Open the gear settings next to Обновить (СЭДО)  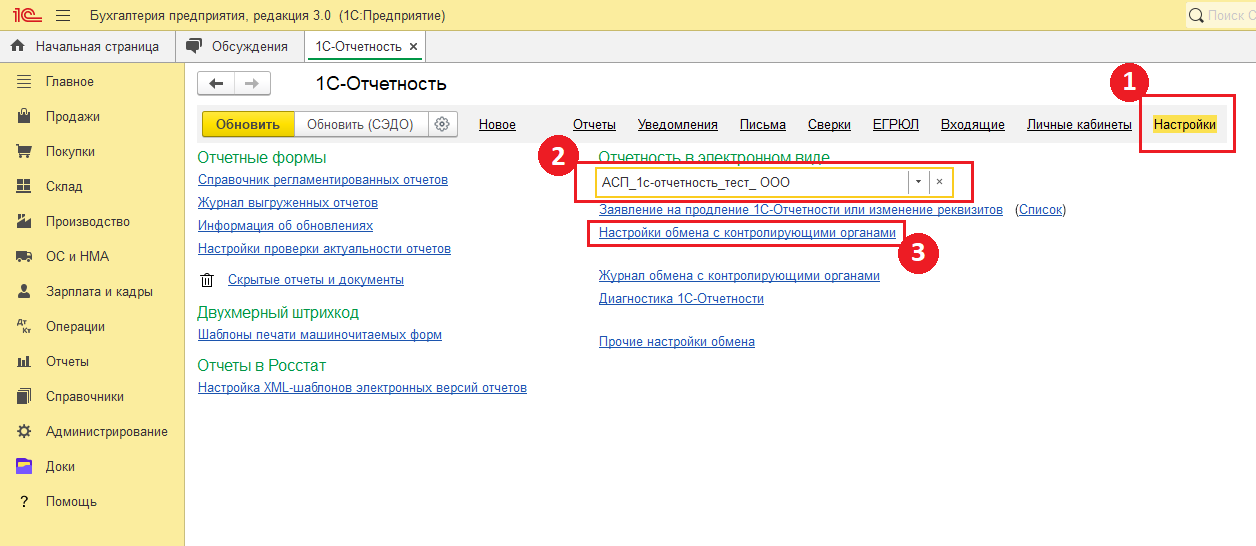coord(443,124)
